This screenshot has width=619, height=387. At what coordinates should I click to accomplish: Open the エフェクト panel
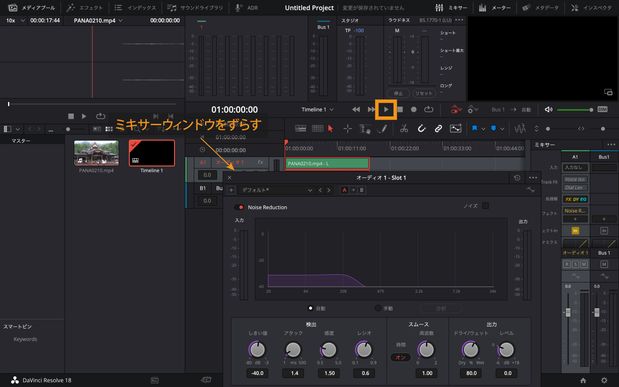pyautogui.click(x=84, y=8)
